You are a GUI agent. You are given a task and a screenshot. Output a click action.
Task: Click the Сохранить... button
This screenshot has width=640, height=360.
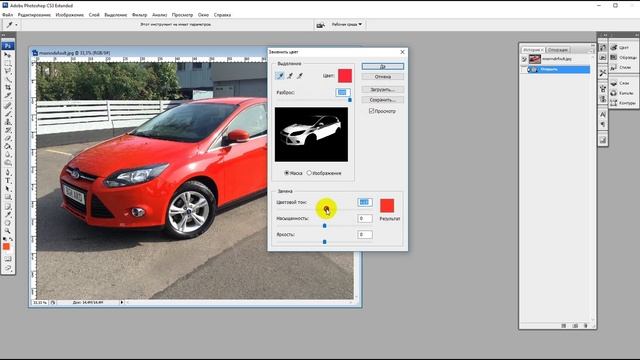tap(382, 100)
